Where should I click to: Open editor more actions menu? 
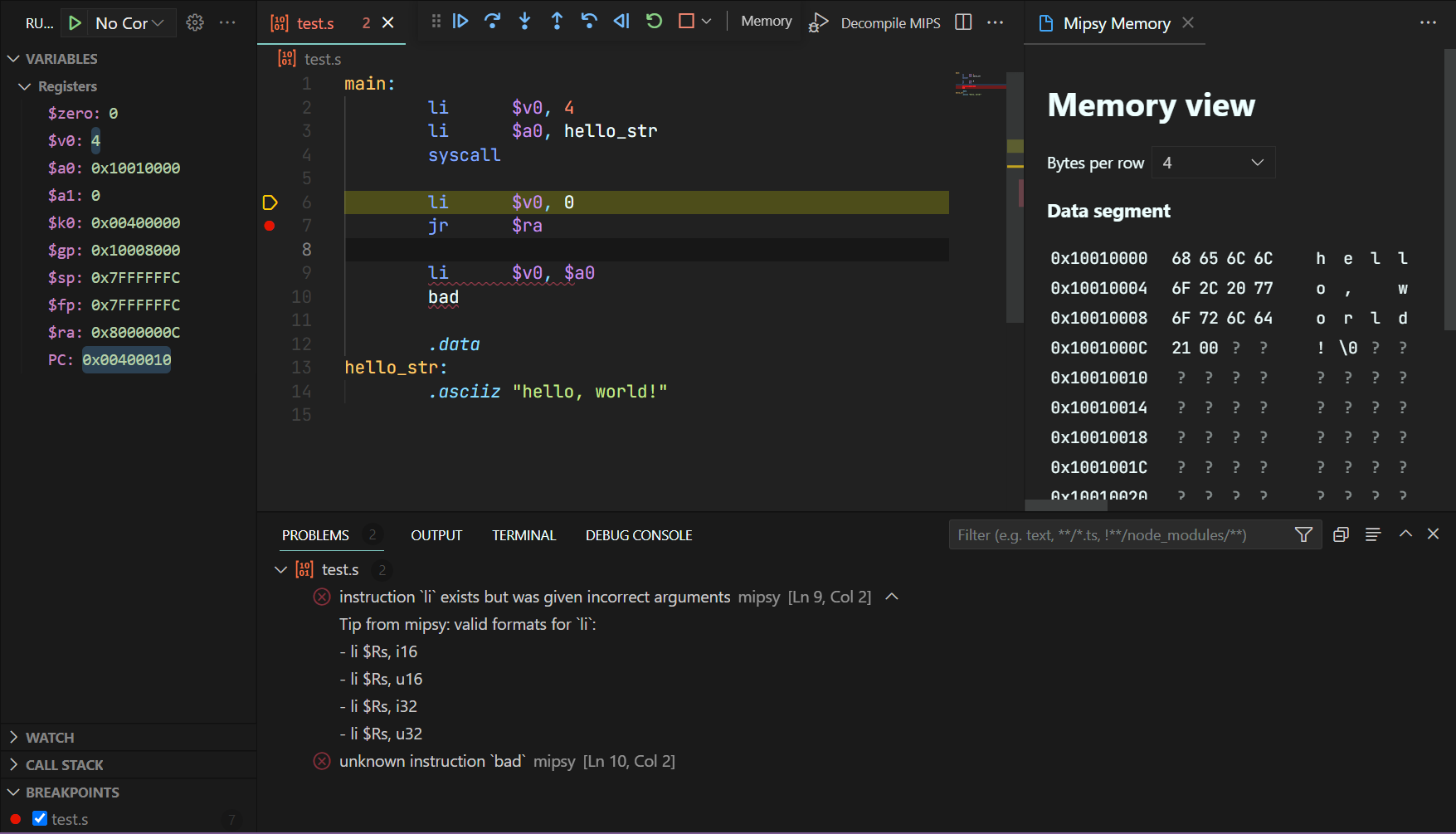(996, 22)
